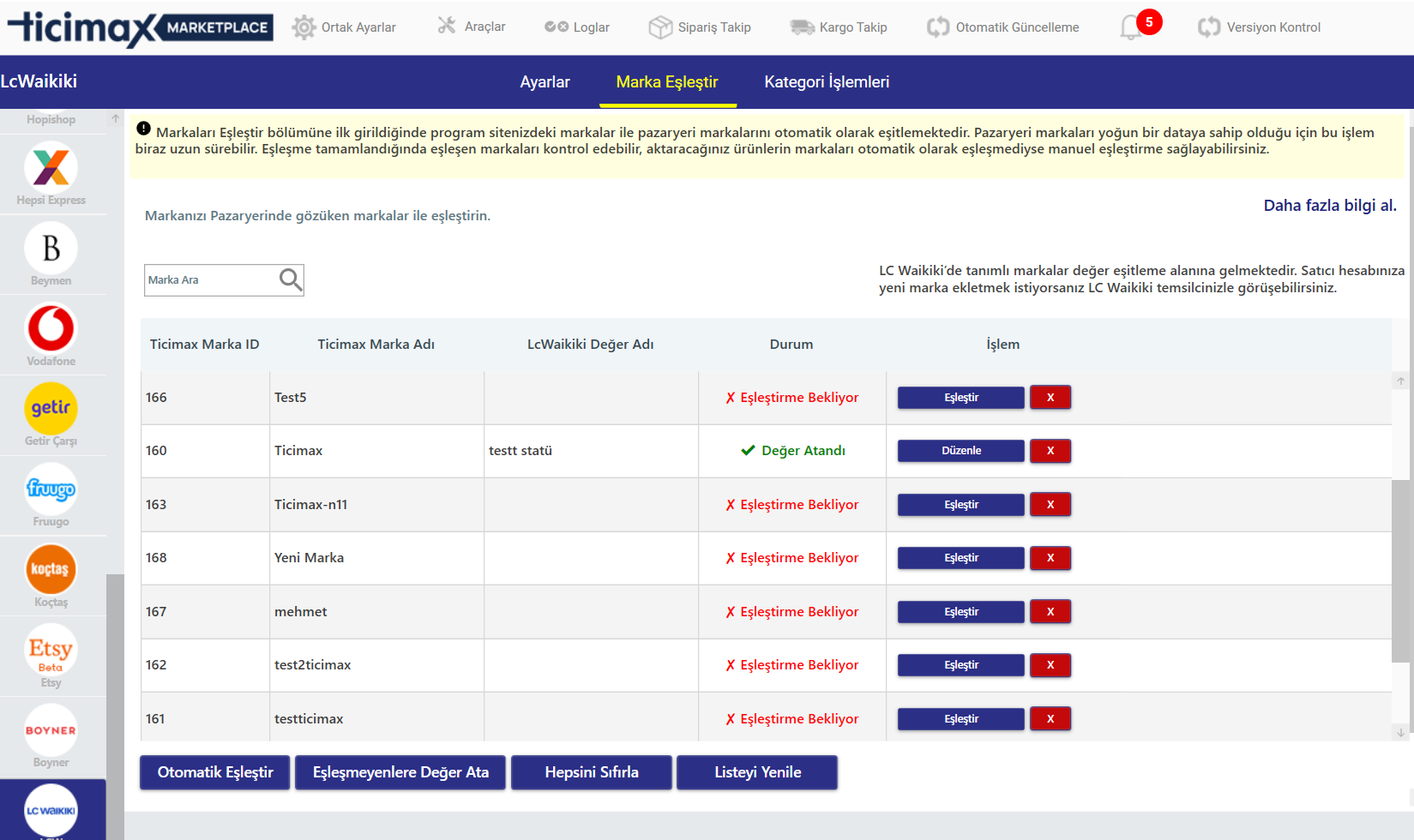Open Otomatik Güncelleme menu
Viewport: 1414px width, 840px height.
click(1003, 27)
